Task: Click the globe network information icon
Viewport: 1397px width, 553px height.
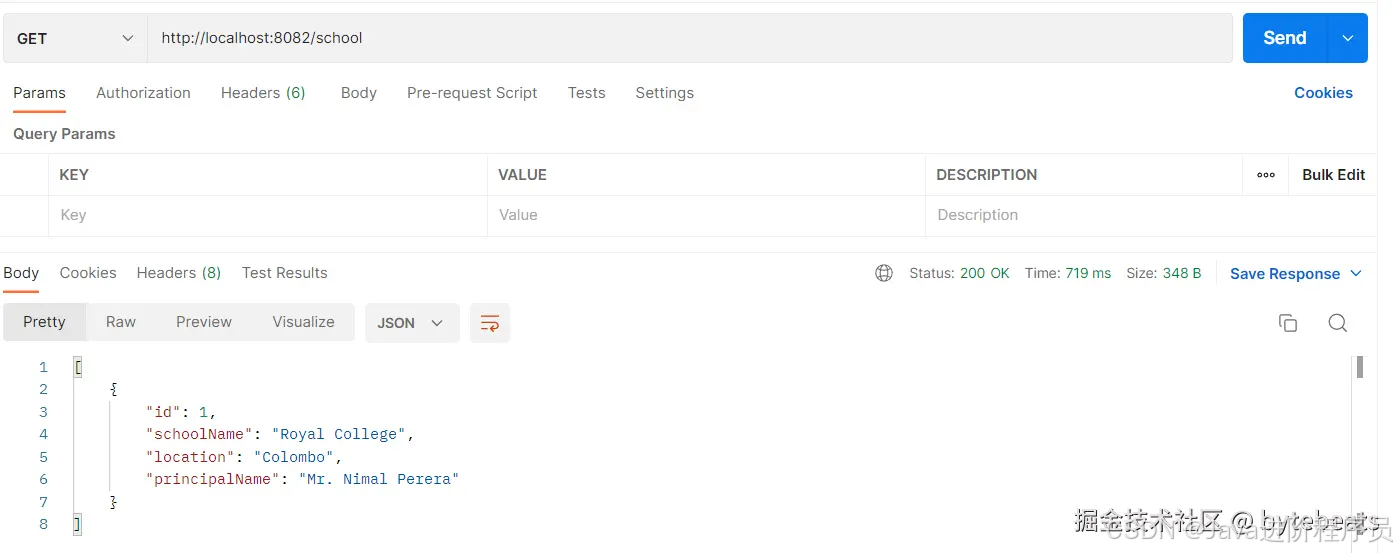Action: coord(884,273)
